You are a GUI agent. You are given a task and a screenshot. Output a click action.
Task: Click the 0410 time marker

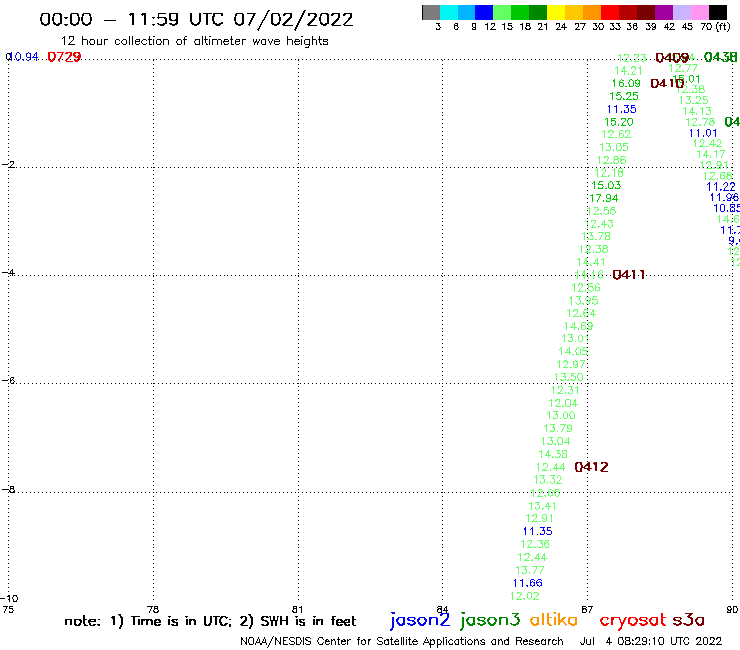(667, 84)
